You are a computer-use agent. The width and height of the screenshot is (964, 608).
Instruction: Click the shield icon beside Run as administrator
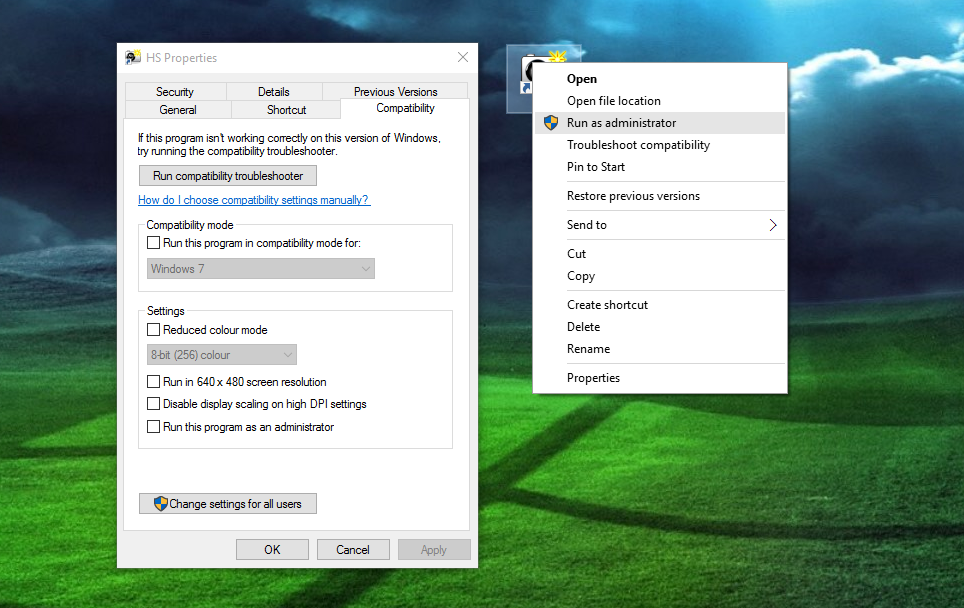point(551,123)
